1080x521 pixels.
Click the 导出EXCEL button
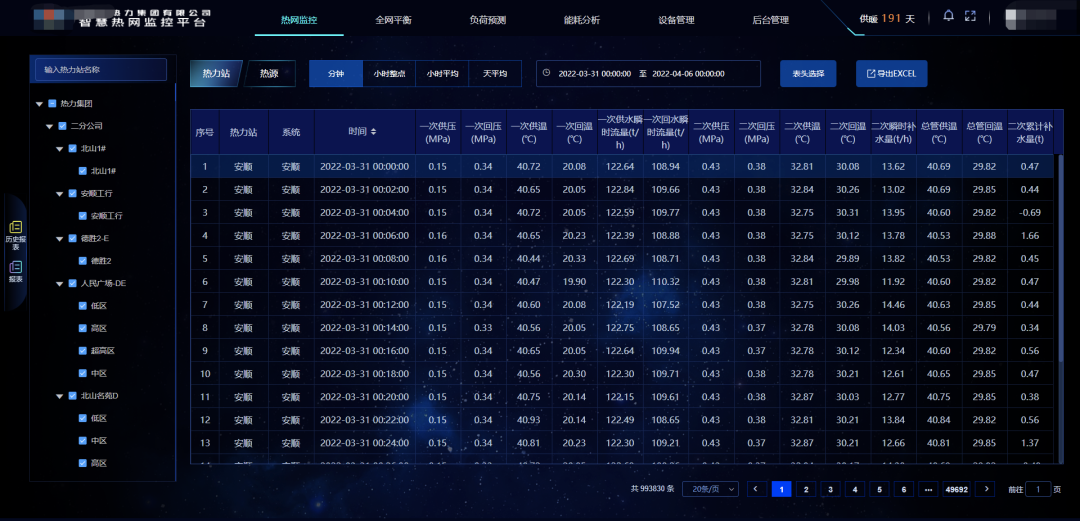891,74
